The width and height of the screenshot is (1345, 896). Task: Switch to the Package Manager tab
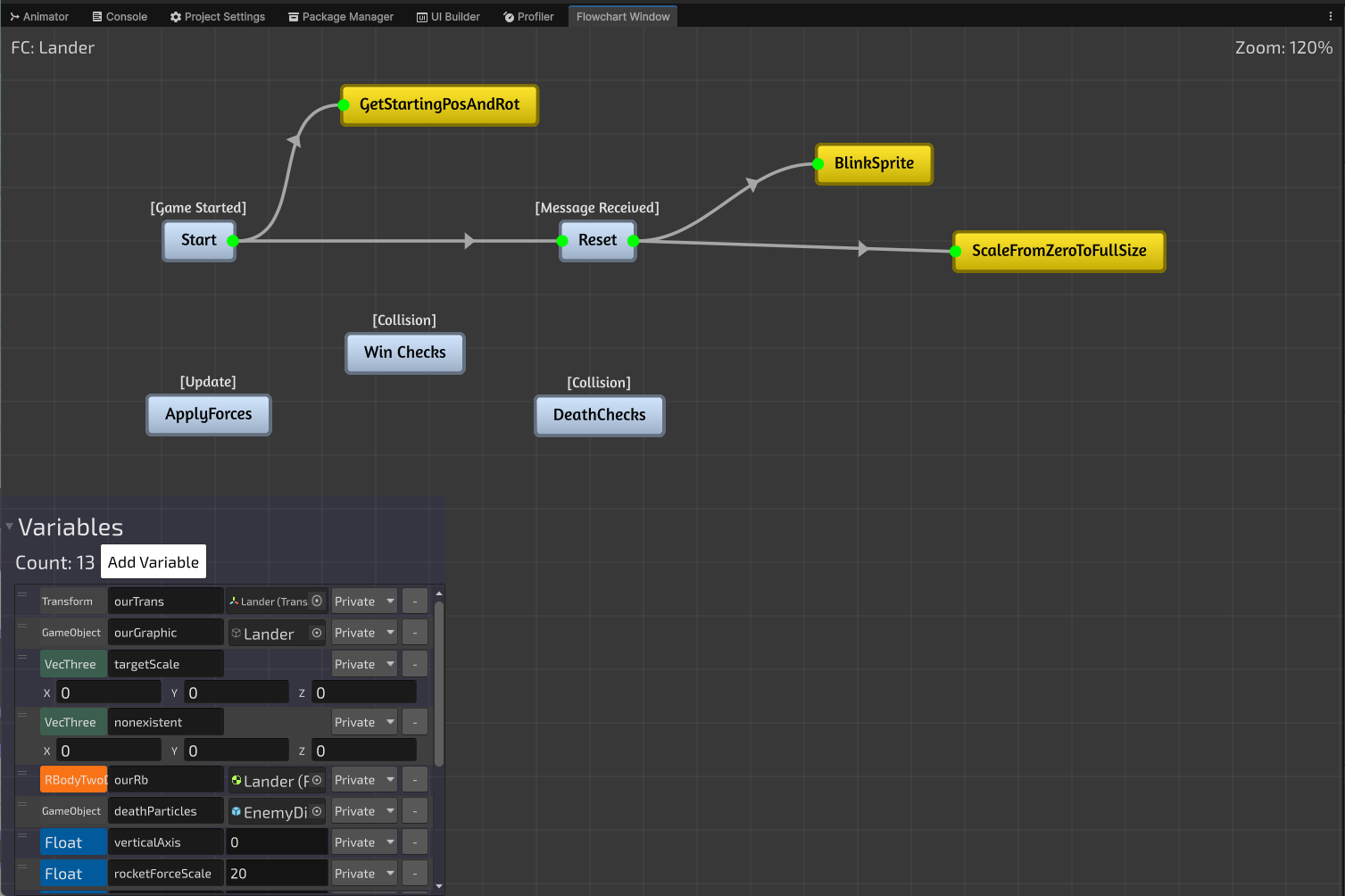(341, 16)
